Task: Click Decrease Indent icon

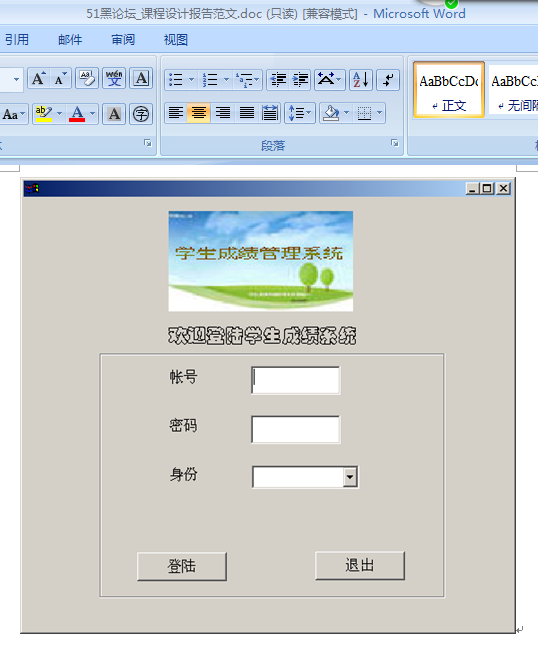Action: pos(278,80)
